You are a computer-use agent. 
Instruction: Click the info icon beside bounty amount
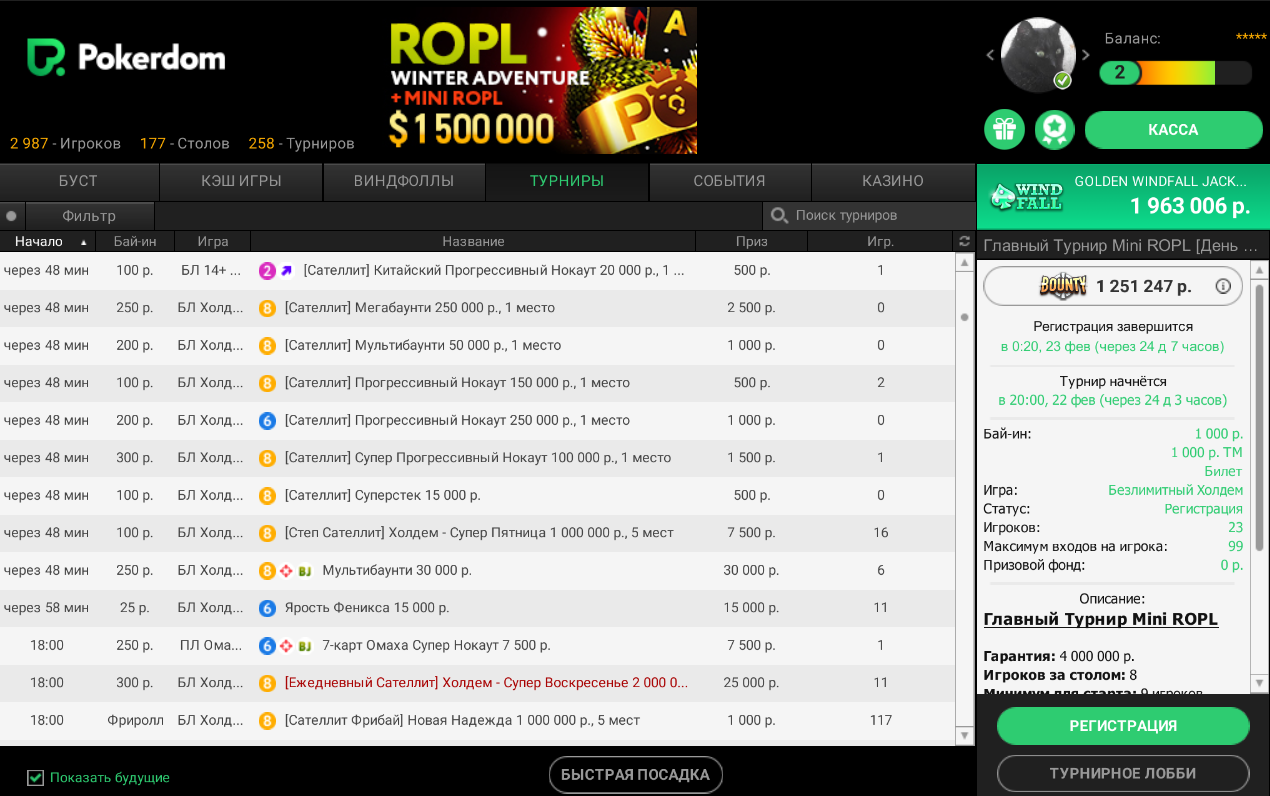tap(1222, 286)
